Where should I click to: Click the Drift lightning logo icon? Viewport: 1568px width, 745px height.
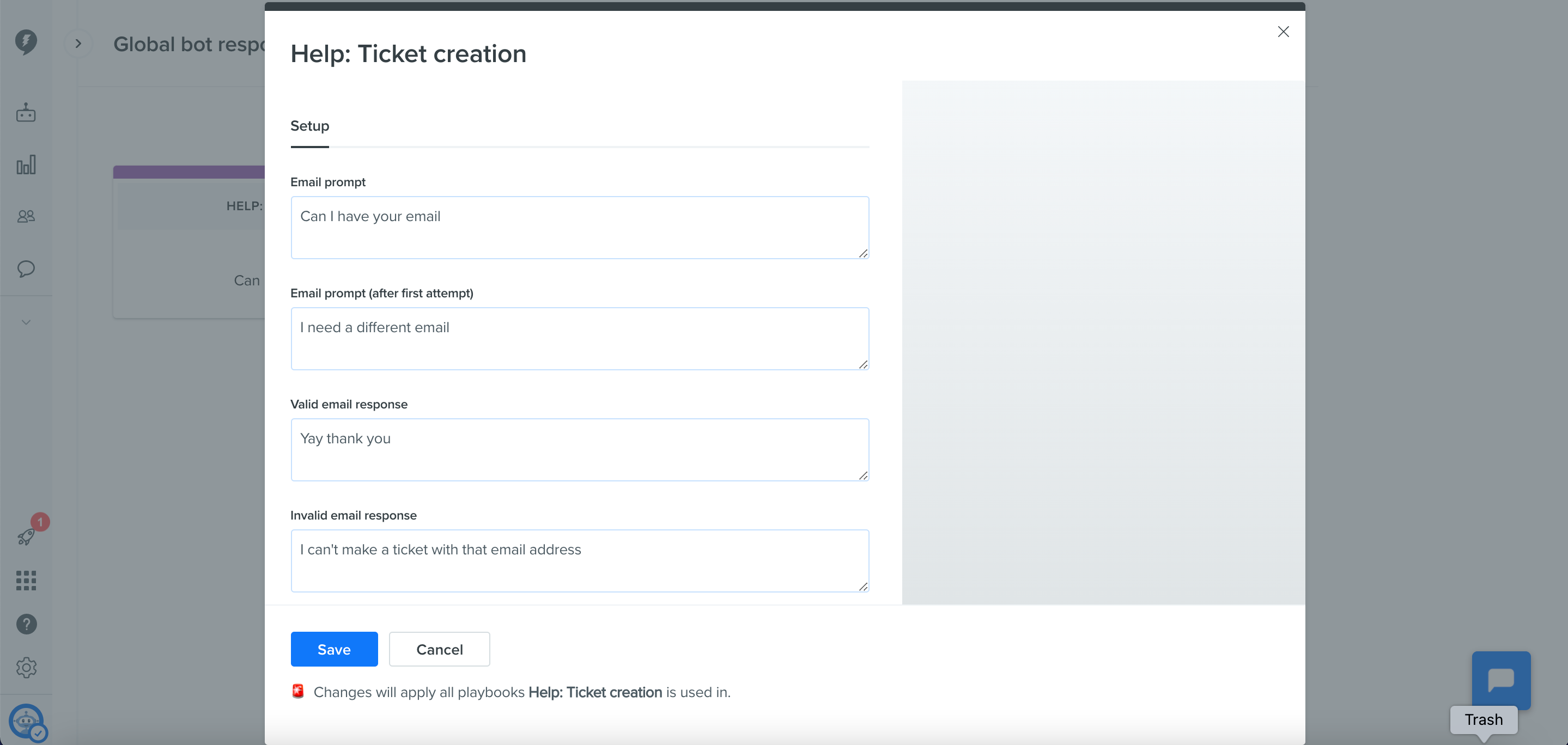[x=26, y=42]
